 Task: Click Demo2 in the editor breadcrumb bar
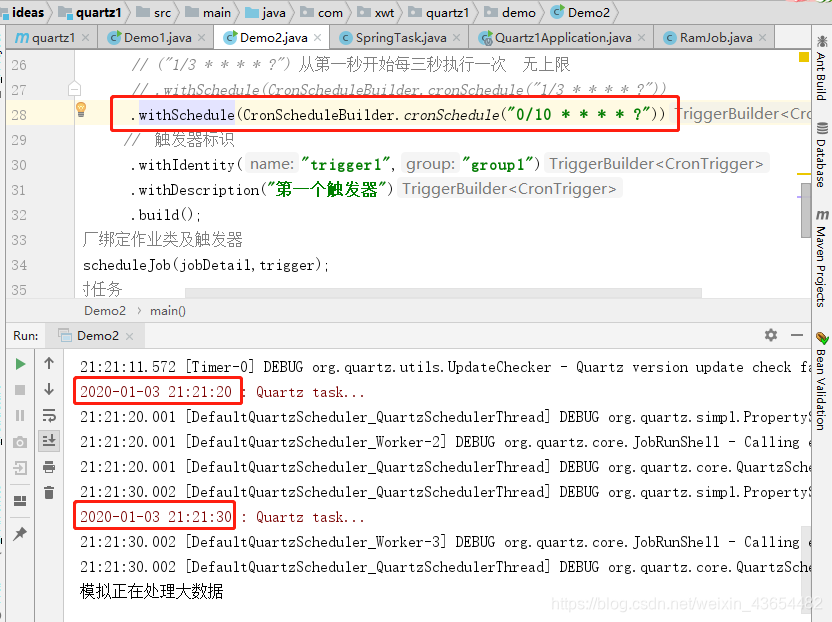coord(105,310)
